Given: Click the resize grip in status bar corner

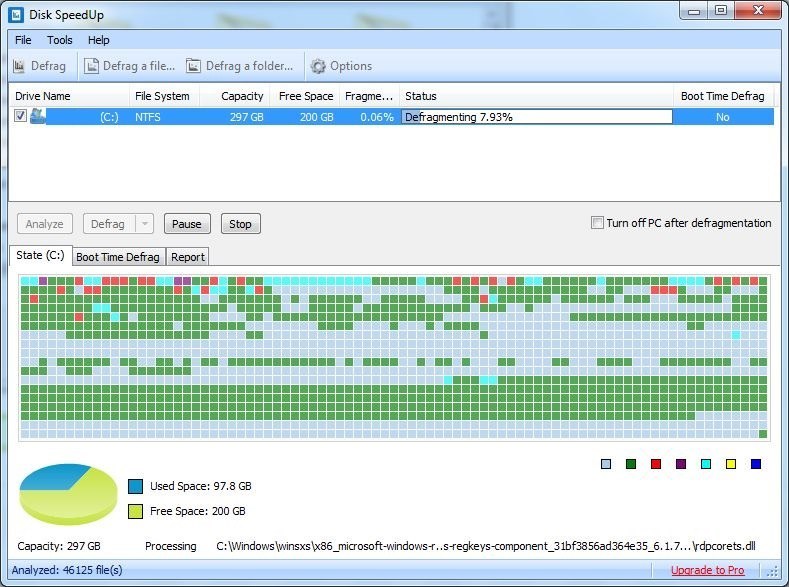Looking at the screenshot, I should tap(772, 571).
